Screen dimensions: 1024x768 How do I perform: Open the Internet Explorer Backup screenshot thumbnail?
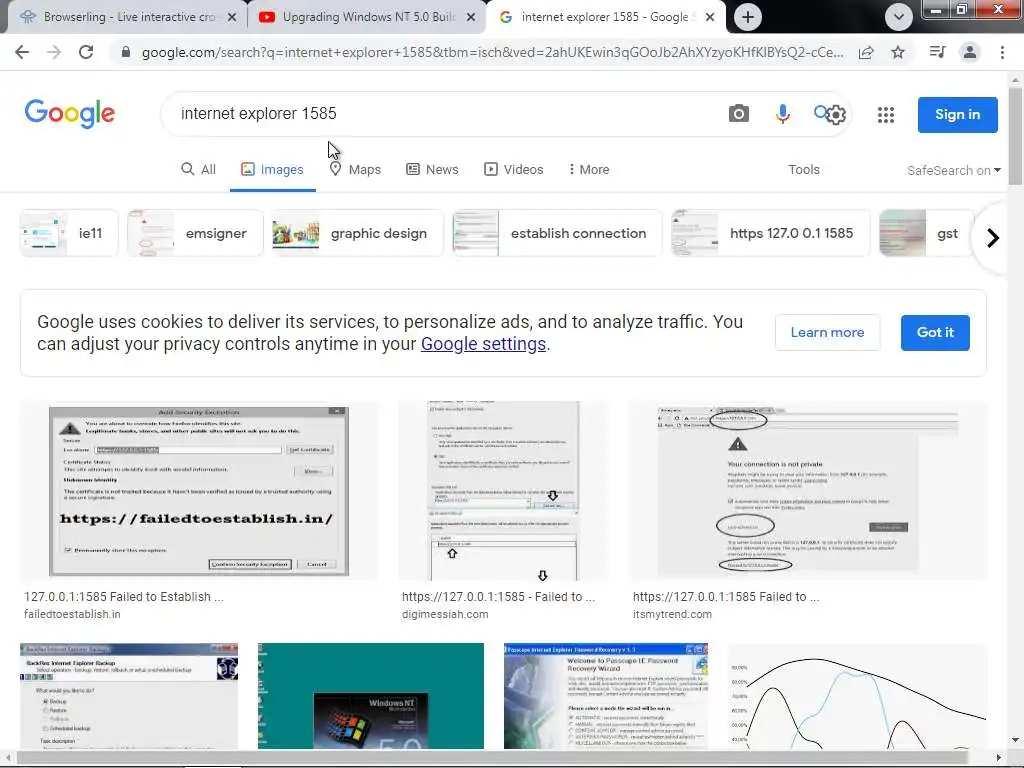[129, 696]
